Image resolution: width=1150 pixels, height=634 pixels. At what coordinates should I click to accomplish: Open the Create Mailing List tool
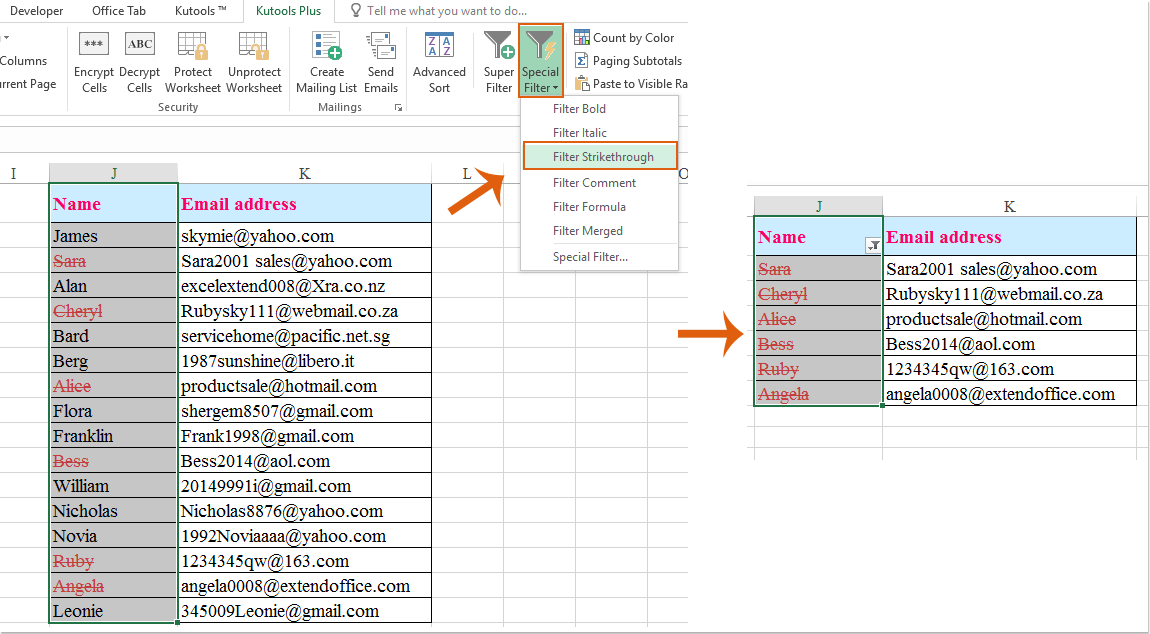(x=325, y=60)
